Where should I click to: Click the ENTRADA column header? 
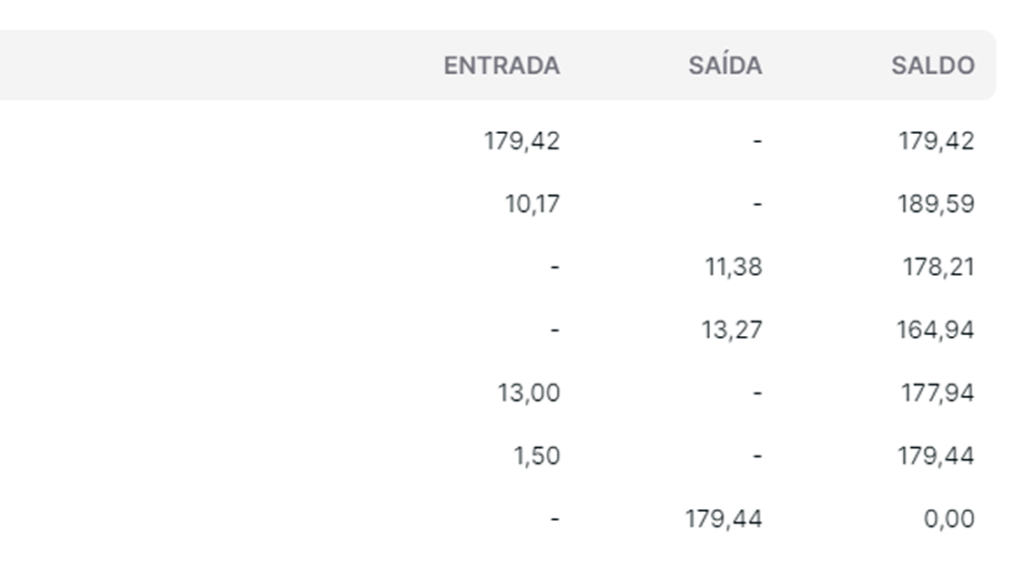pos(501,66)
